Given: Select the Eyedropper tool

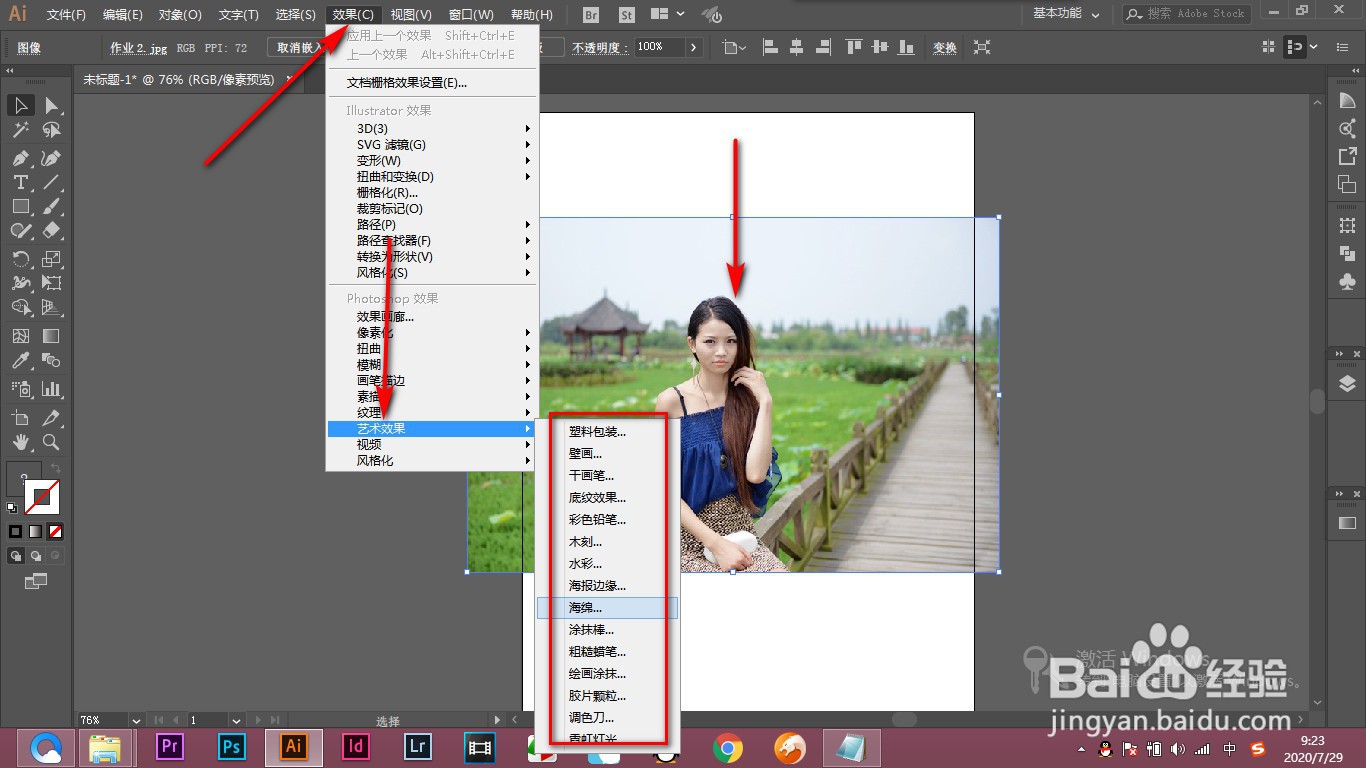Looking at the screenshot, I should (21, 360).
